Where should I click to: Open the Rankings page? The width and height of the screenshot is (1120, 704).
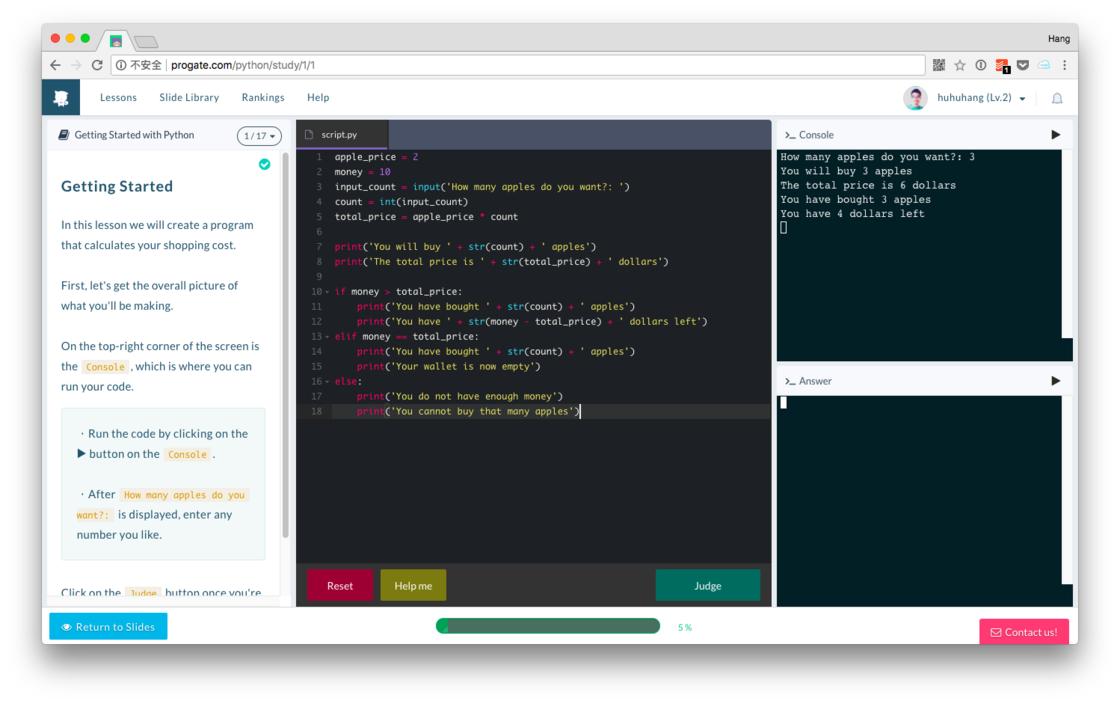pos(263,98)
